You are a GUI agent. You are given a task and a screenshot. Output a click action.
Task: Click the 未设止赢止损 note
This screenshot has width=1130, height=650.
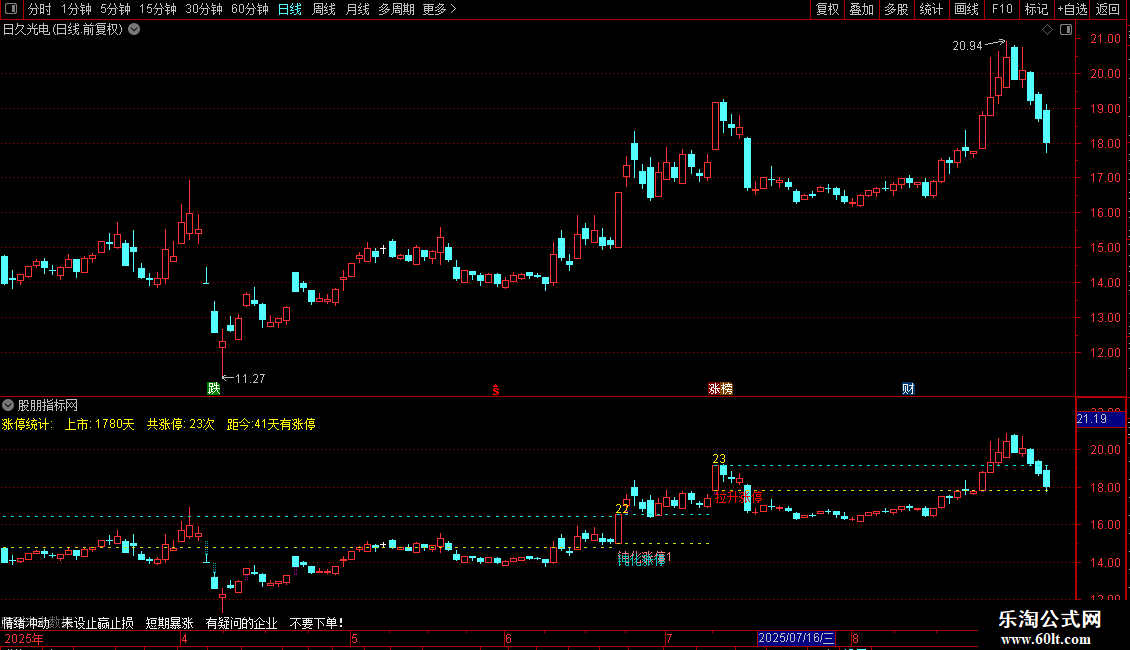[x=97, y=623]
